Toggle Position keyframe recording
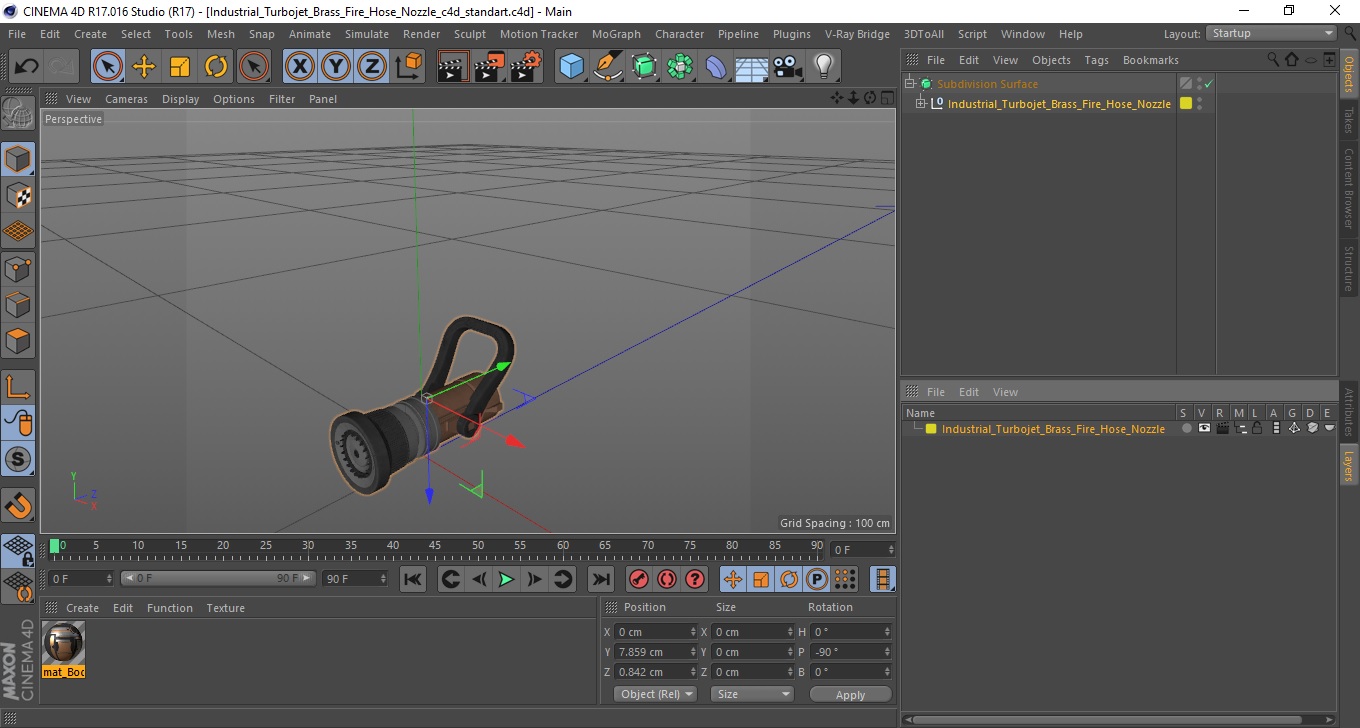This screenshot has height=728, width=1360. pos(733,579)
